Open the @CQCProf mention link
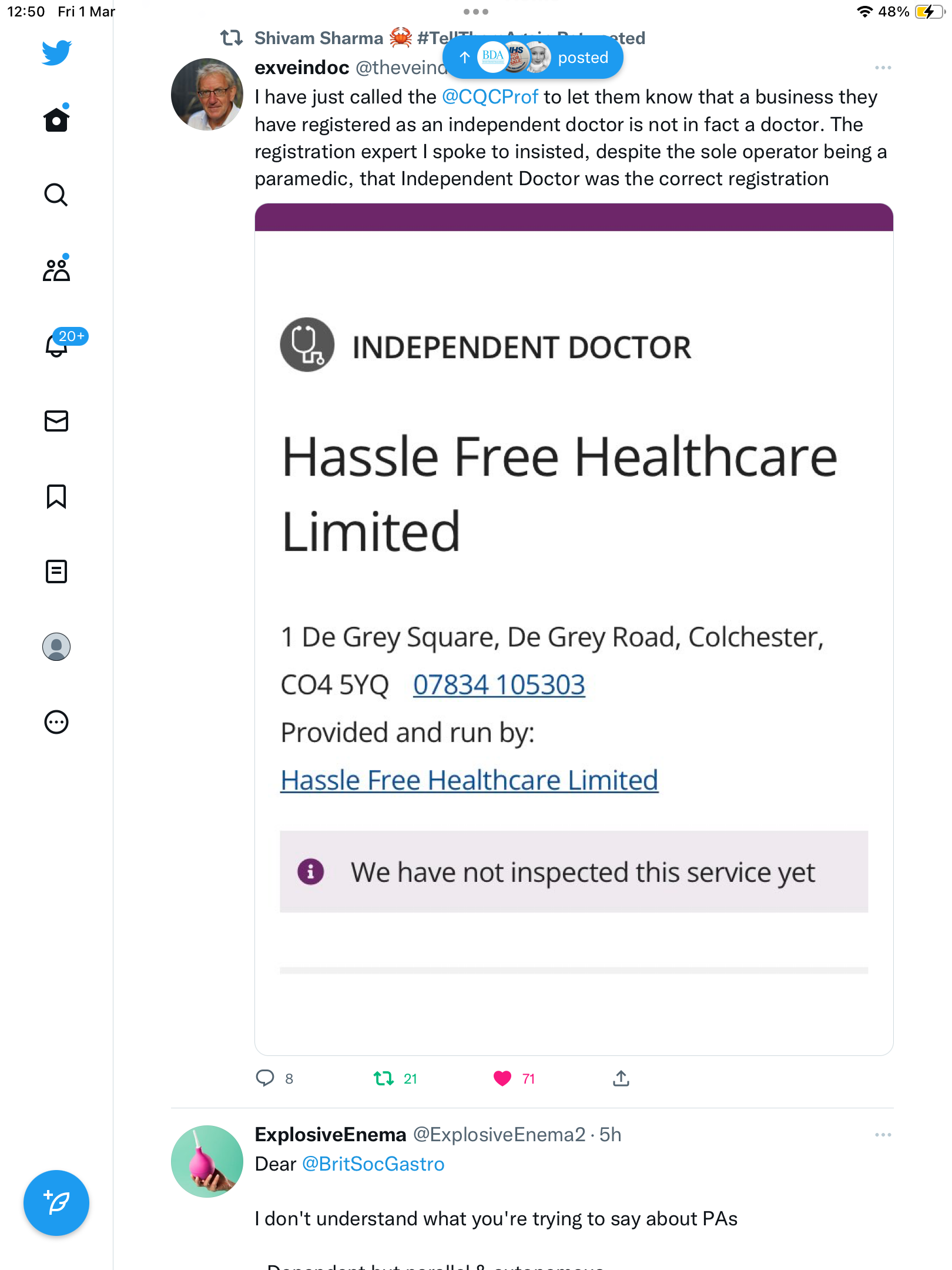The width and height of the screenshot is (952, 1270). 490,97
